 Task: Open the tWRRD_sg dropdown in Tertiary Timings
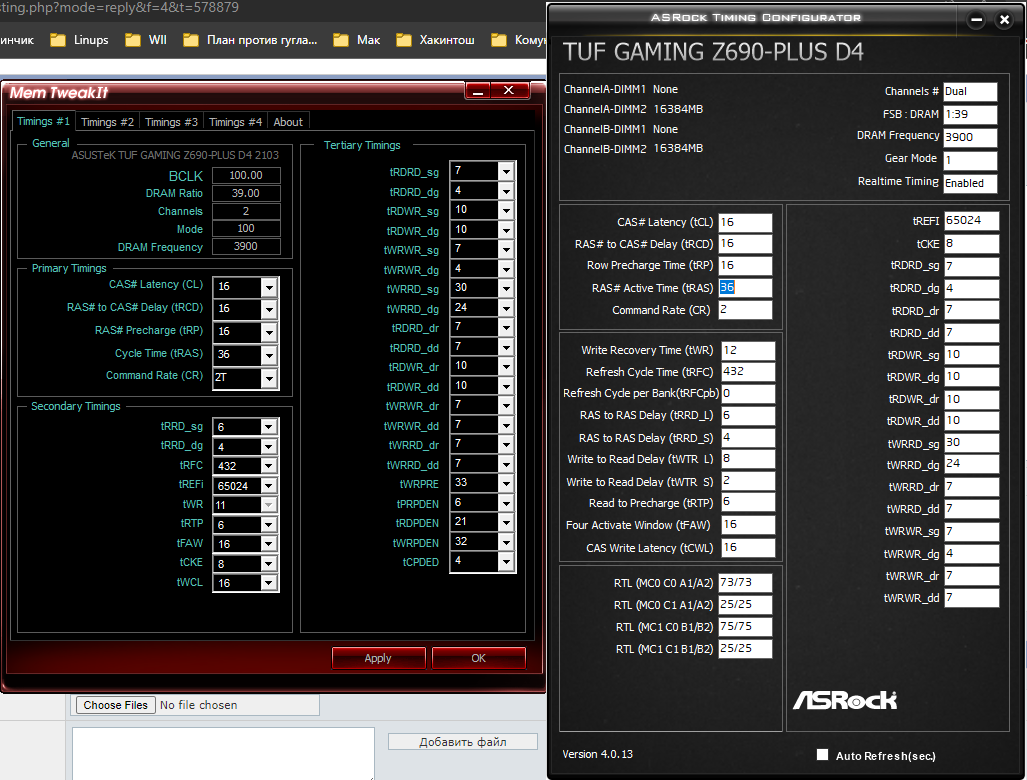506,289
